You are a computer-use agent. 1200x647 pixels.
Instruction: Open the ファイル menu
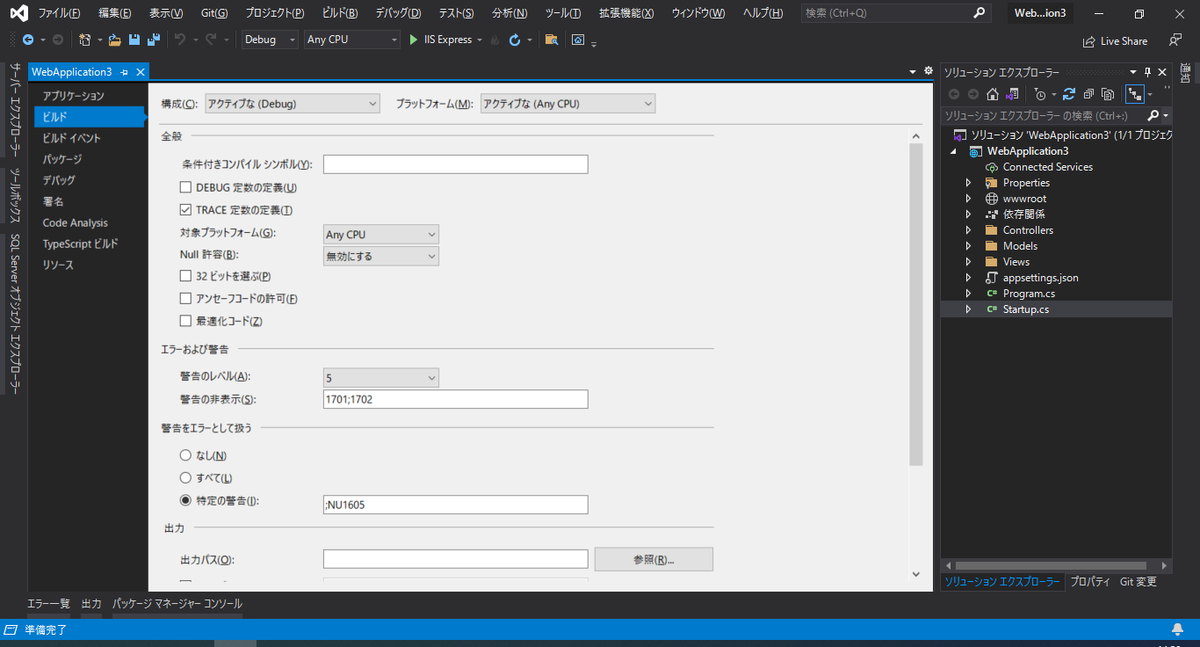[59, 13]
